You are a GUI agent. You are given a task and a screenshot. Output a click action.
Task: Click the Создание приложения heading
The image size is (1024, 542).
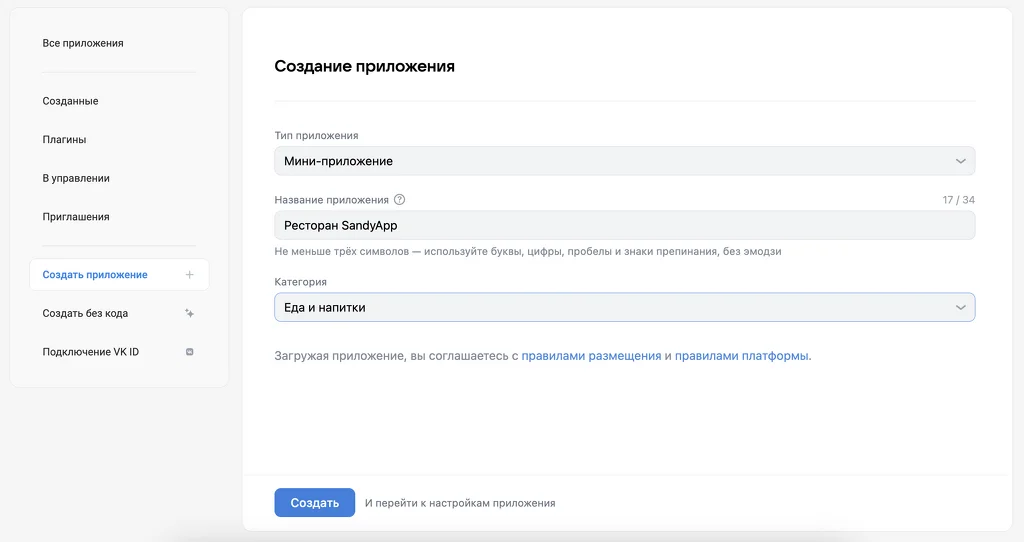point(364,67)
